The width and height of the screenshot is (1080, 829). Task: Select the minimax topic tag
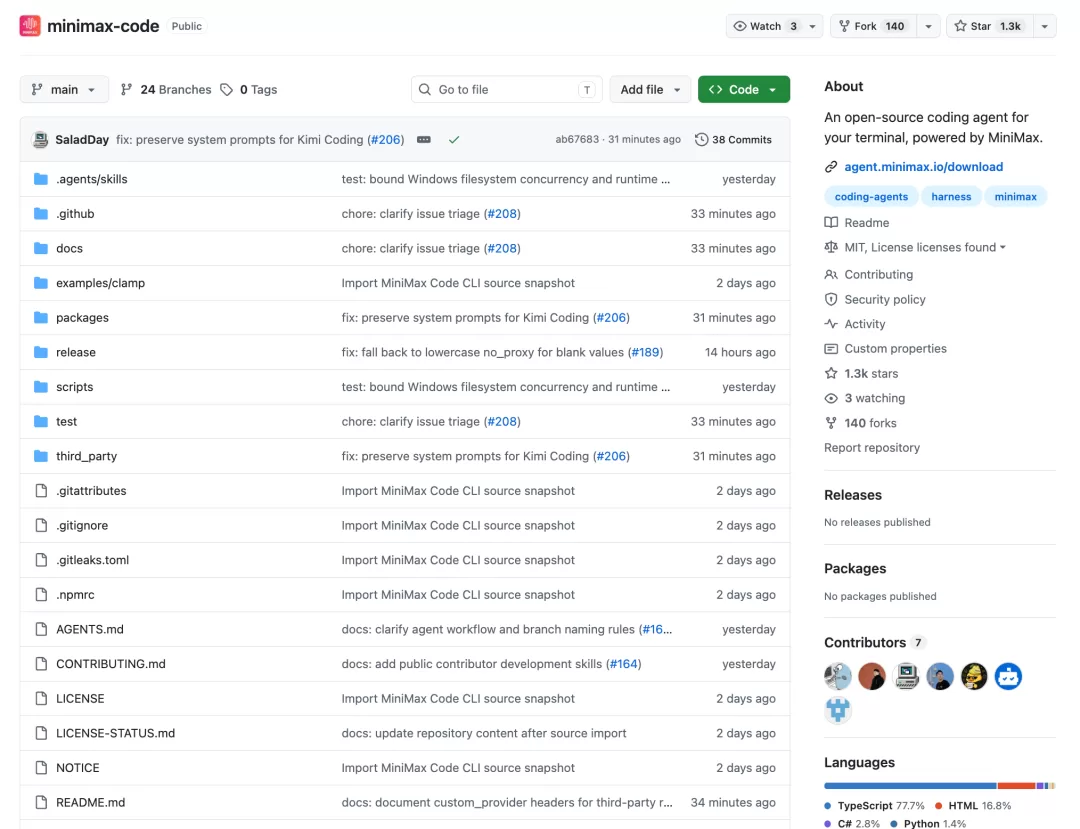pyautogui.click(x=1015, y=196)
